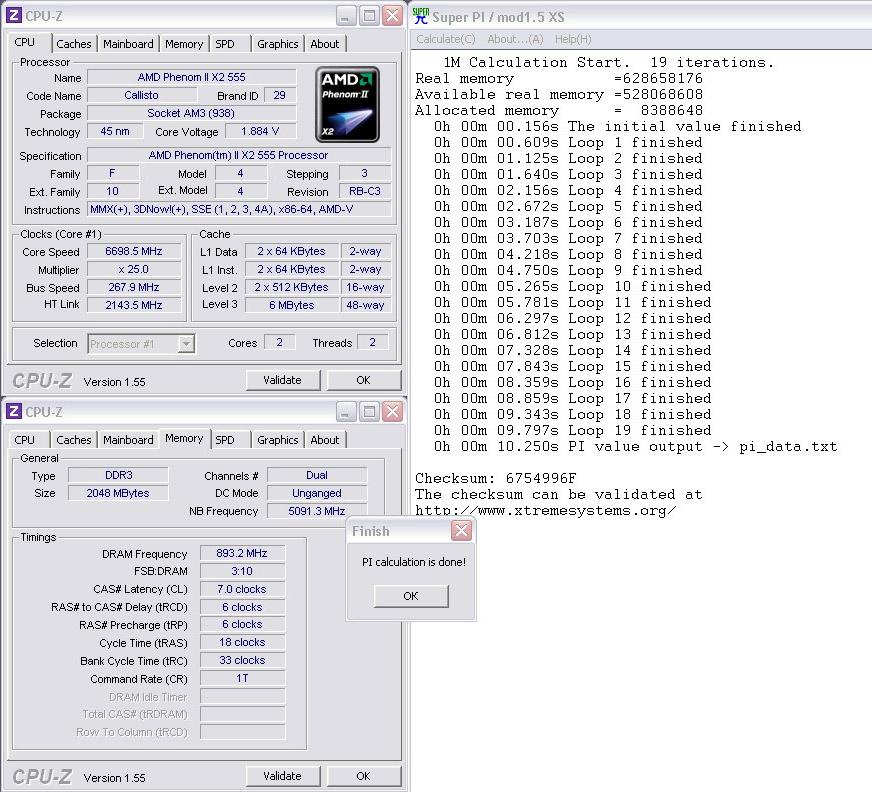
Task: Open Mainboard tab in bottom CPU-Z window
Action: coord(128,440)
